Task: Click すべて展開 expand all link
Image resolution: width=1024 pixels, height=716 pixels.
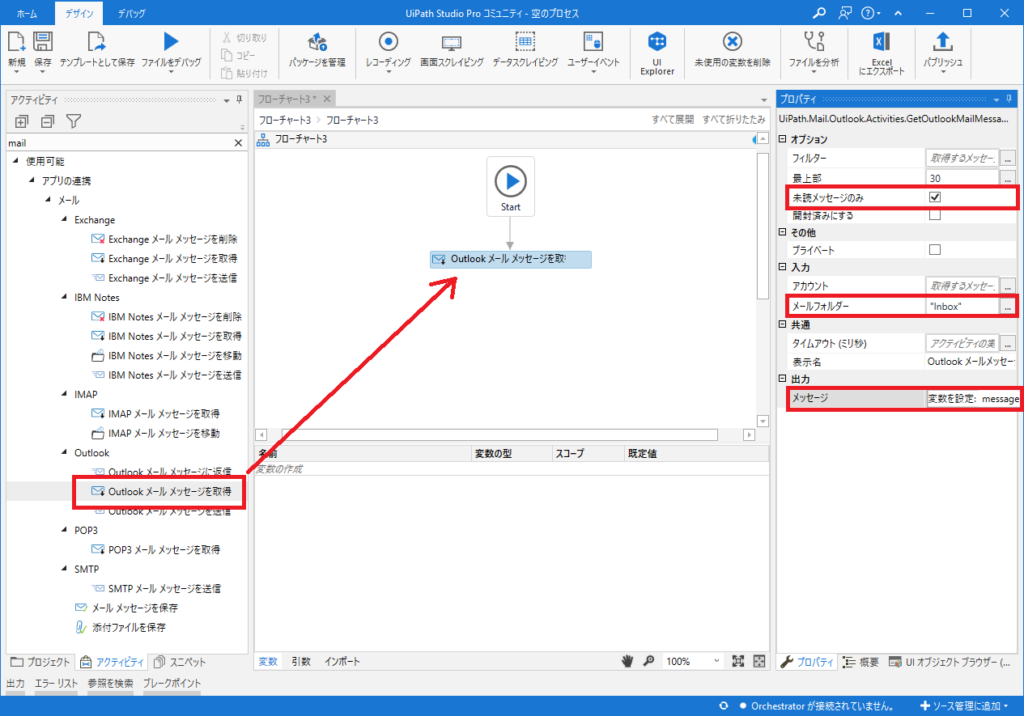Action: 672,120
